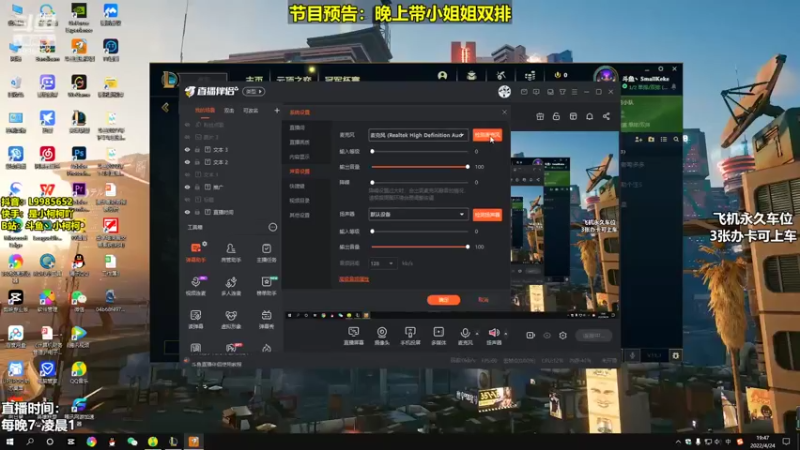Open the 视频连麦 video link tool
The image size is (800, 450).
[x=196, y=286]
